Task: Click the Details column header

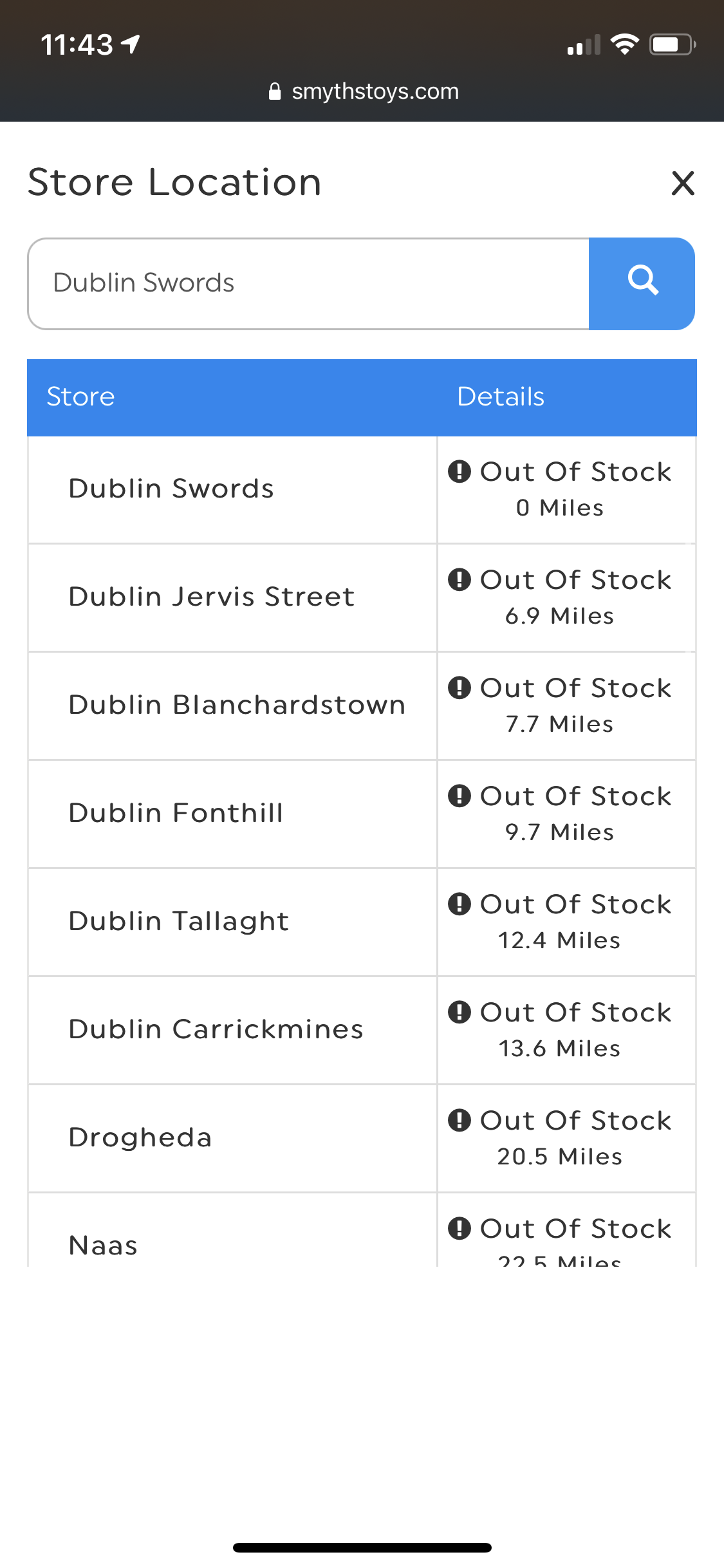Action: 501,397
